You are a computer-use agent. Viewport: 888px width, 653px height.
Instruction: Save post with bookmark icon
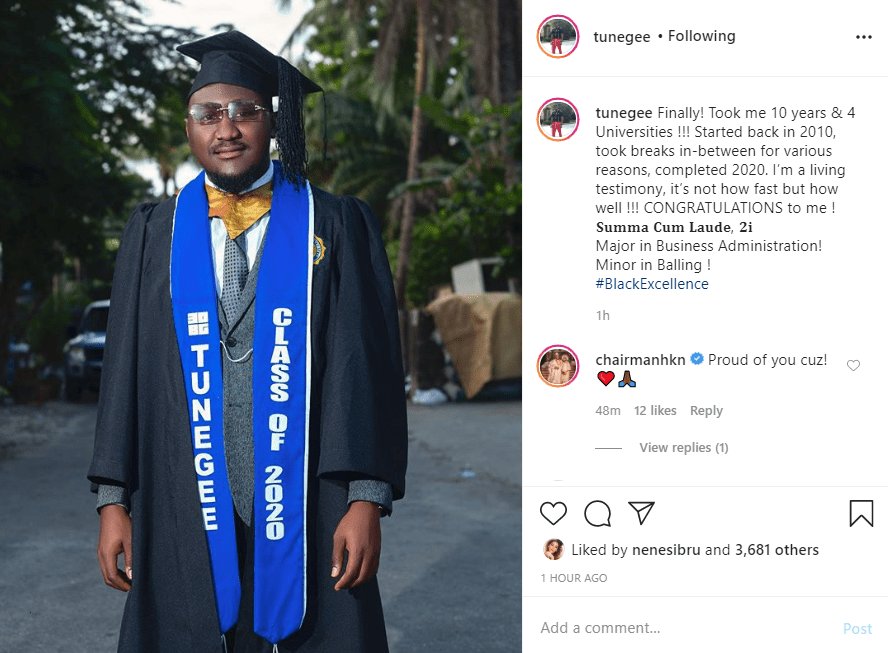[861, 514]
